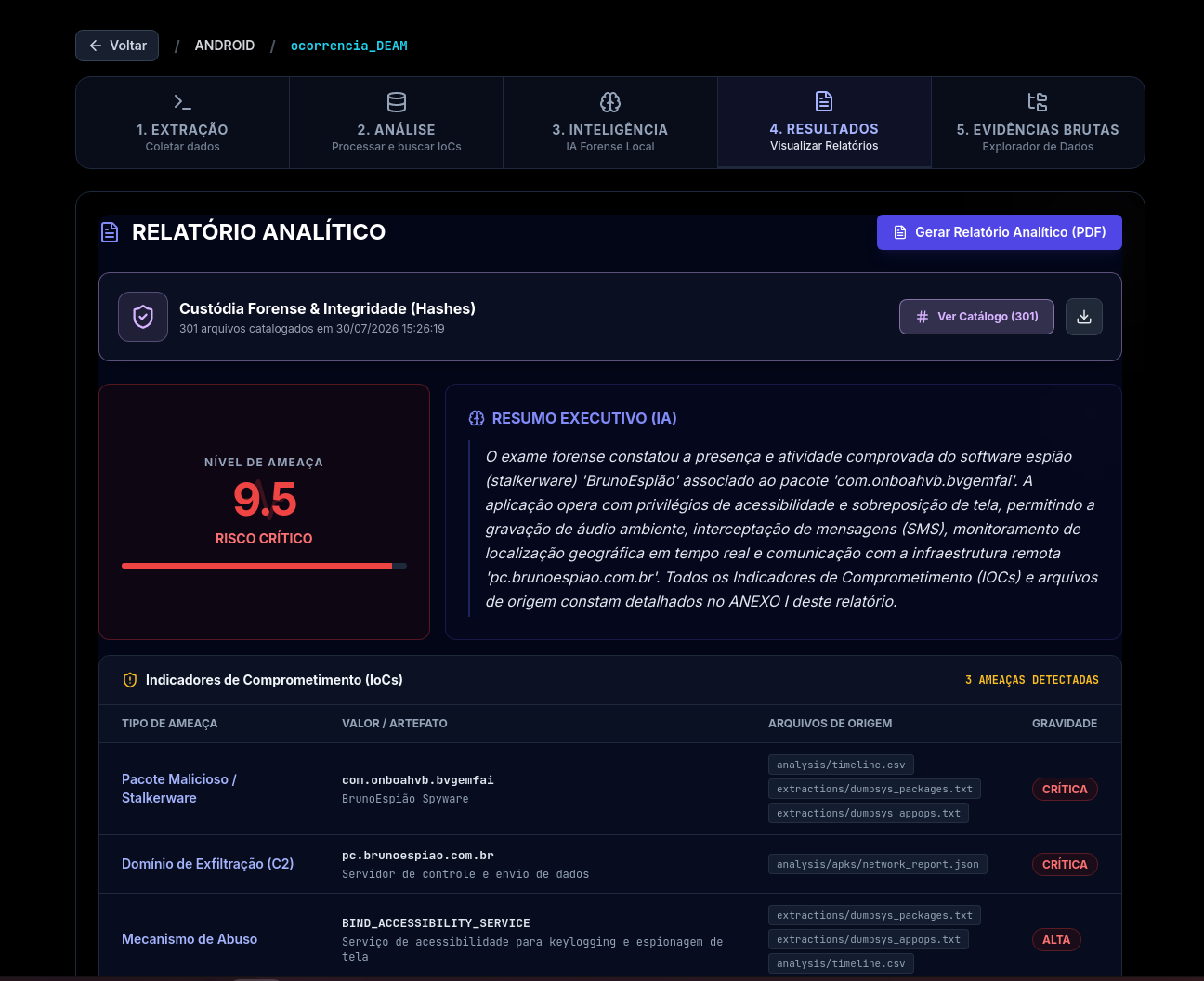The image size is (1204, 981).
Task: Click the pc.brunoespiao.com.br domain value
Action: point(417,856)
